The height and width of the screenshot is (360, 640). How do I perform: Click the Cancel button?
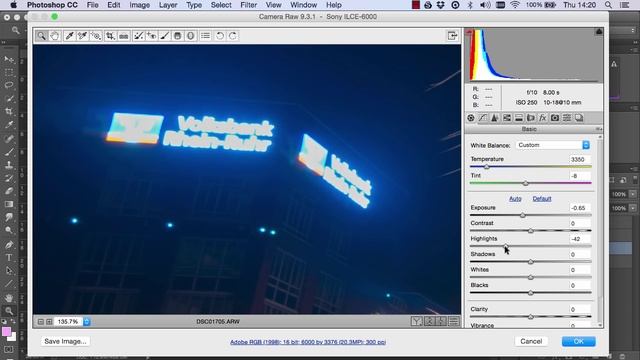pos(531,341)
